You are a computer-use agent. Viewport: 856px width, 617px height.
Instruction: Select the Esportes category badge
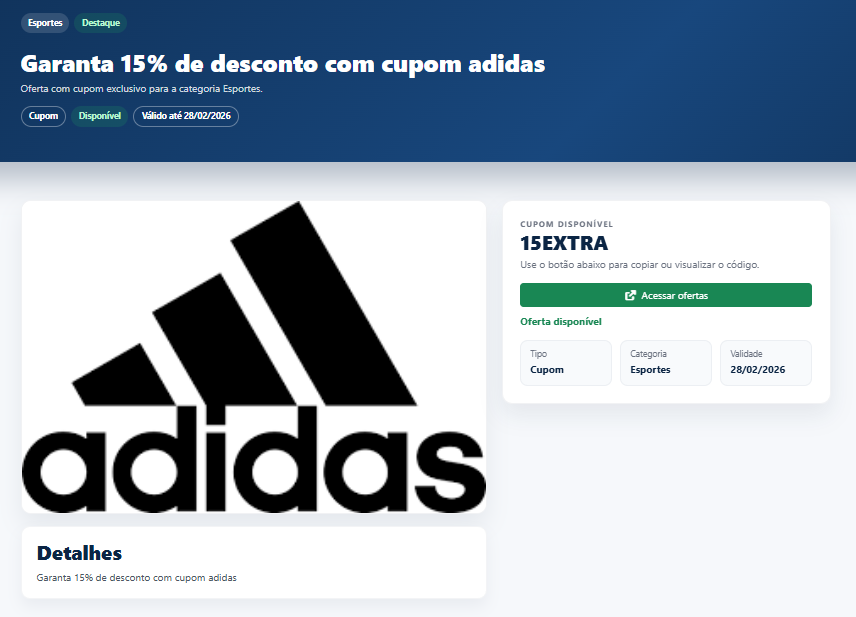45,23
